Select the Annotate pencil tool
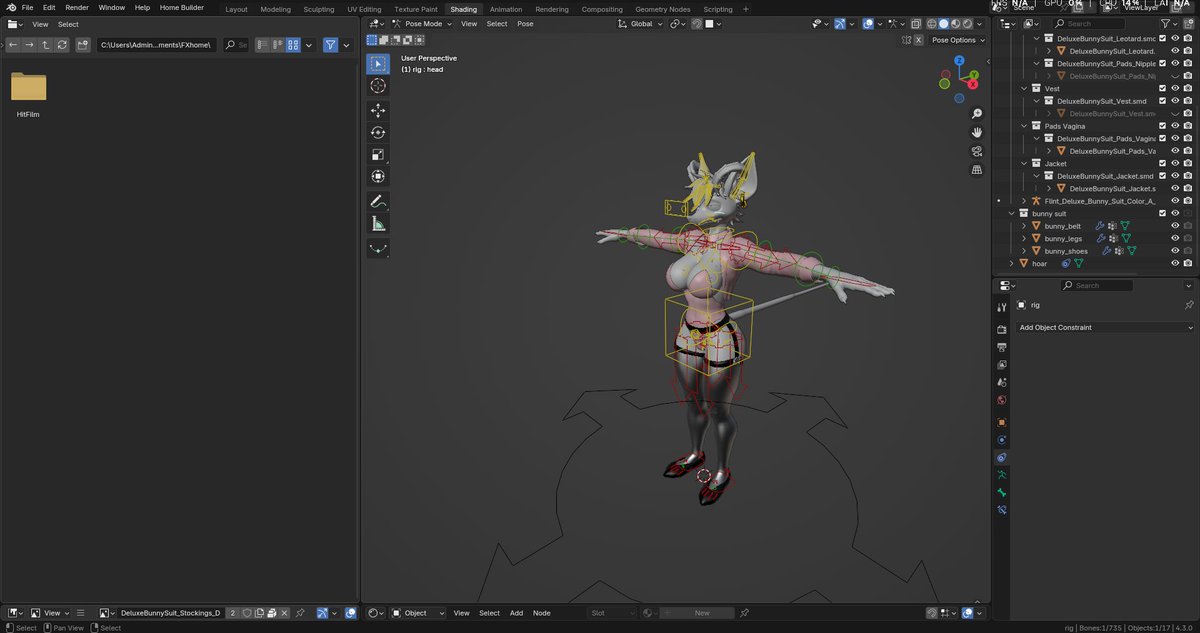This screenshot has height=633, width=1200. (378, 201)
